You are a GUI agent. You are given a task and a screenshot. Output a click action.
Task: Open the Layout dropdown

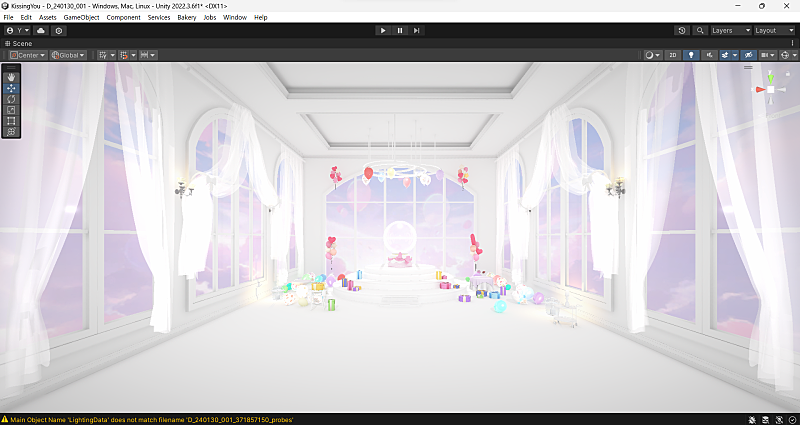(773, 30)
